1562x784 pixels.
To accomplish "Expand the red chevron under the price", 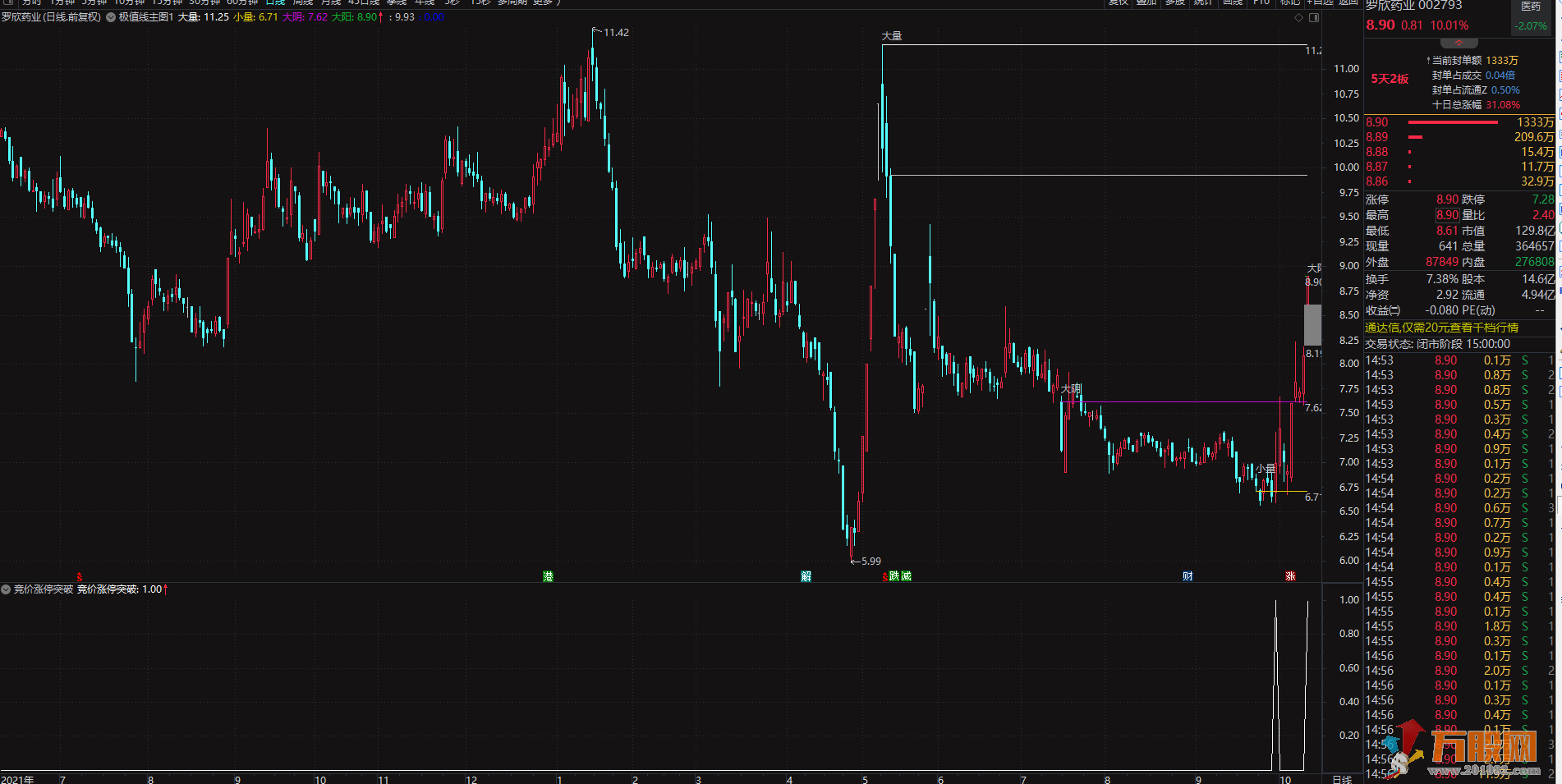I will pyautogui.click(x=1459, y=43).
